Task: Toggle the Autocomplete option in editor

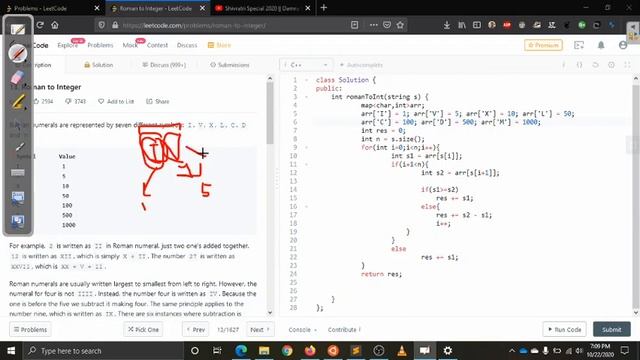Action: click(361, 65)
